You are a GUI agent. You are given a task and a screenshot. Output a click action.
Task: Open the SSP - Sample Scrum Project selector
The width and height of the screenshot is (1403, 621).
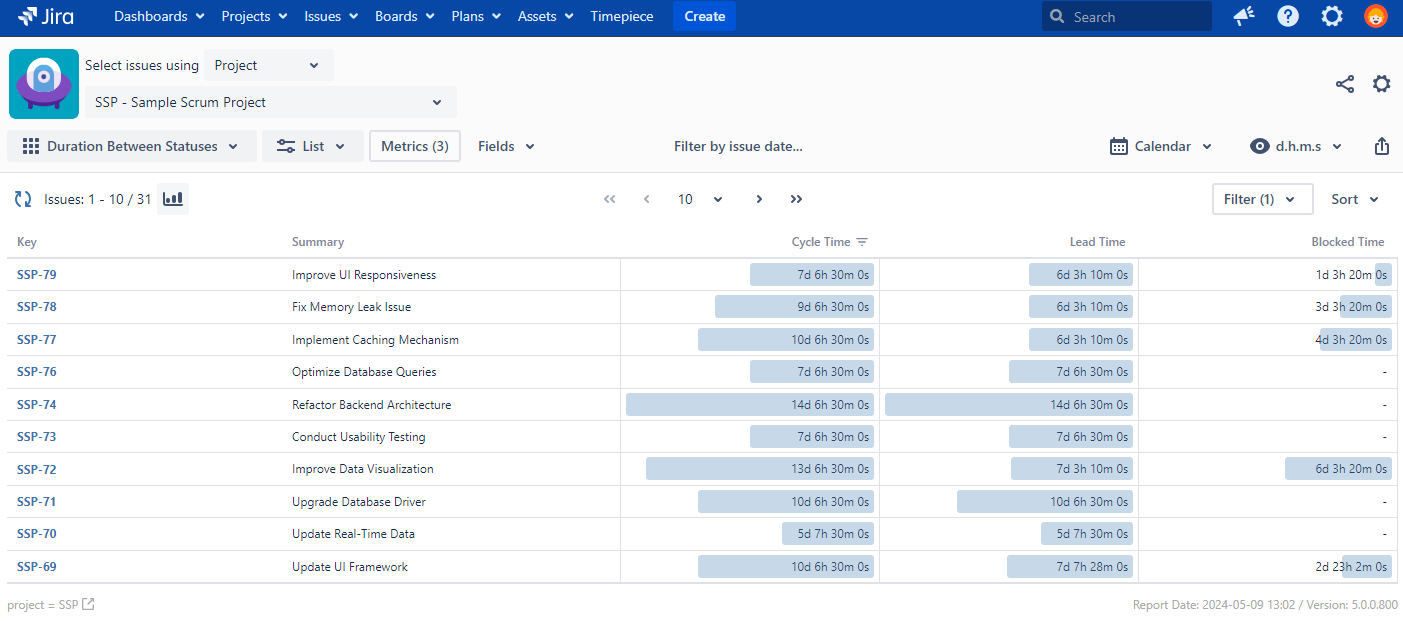click(270, 102)
